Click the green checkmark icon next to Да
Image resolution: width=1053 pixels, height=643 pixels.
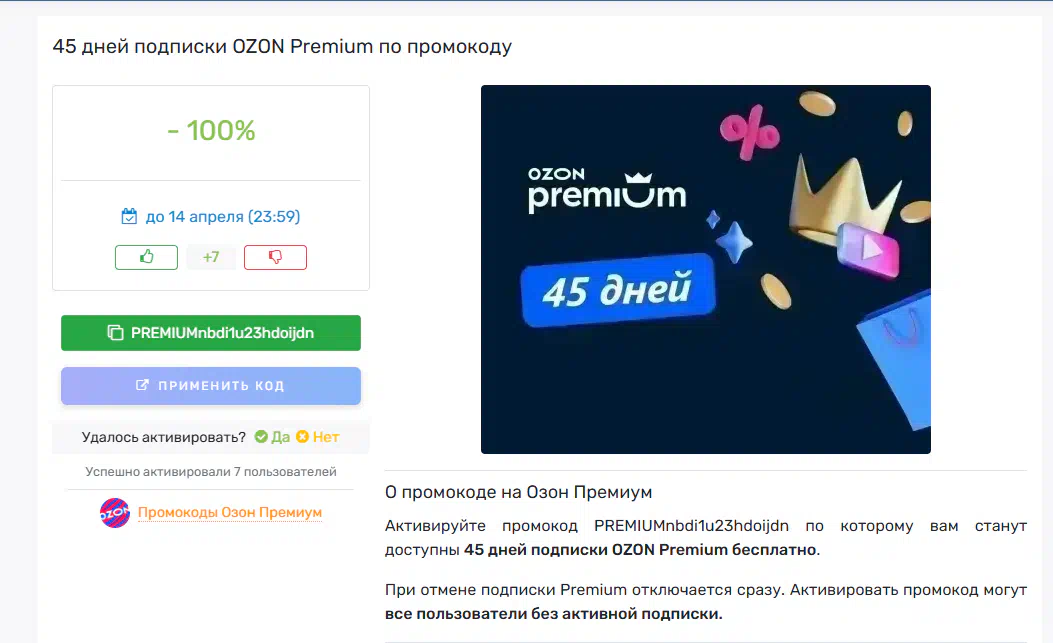pos(261,437)
